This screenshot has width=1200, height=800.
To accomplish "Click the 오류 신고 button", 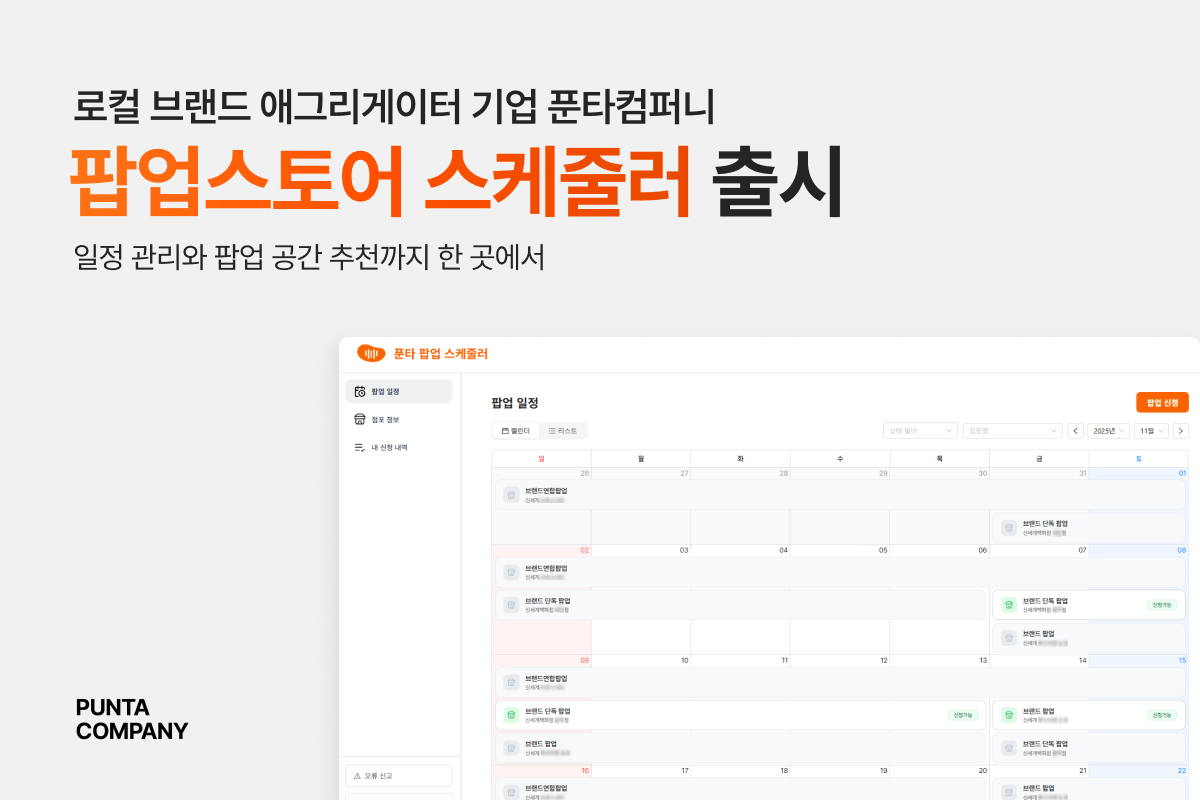I will (x=399, y=776).
